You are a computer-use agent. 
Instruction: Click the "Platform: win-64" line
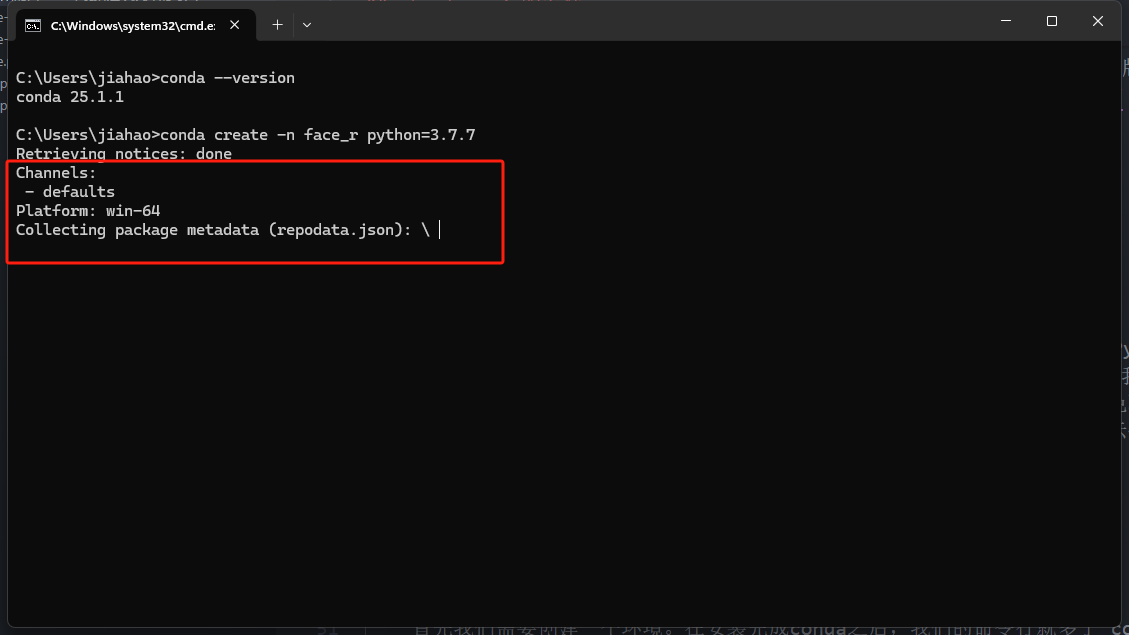[88, 211]
